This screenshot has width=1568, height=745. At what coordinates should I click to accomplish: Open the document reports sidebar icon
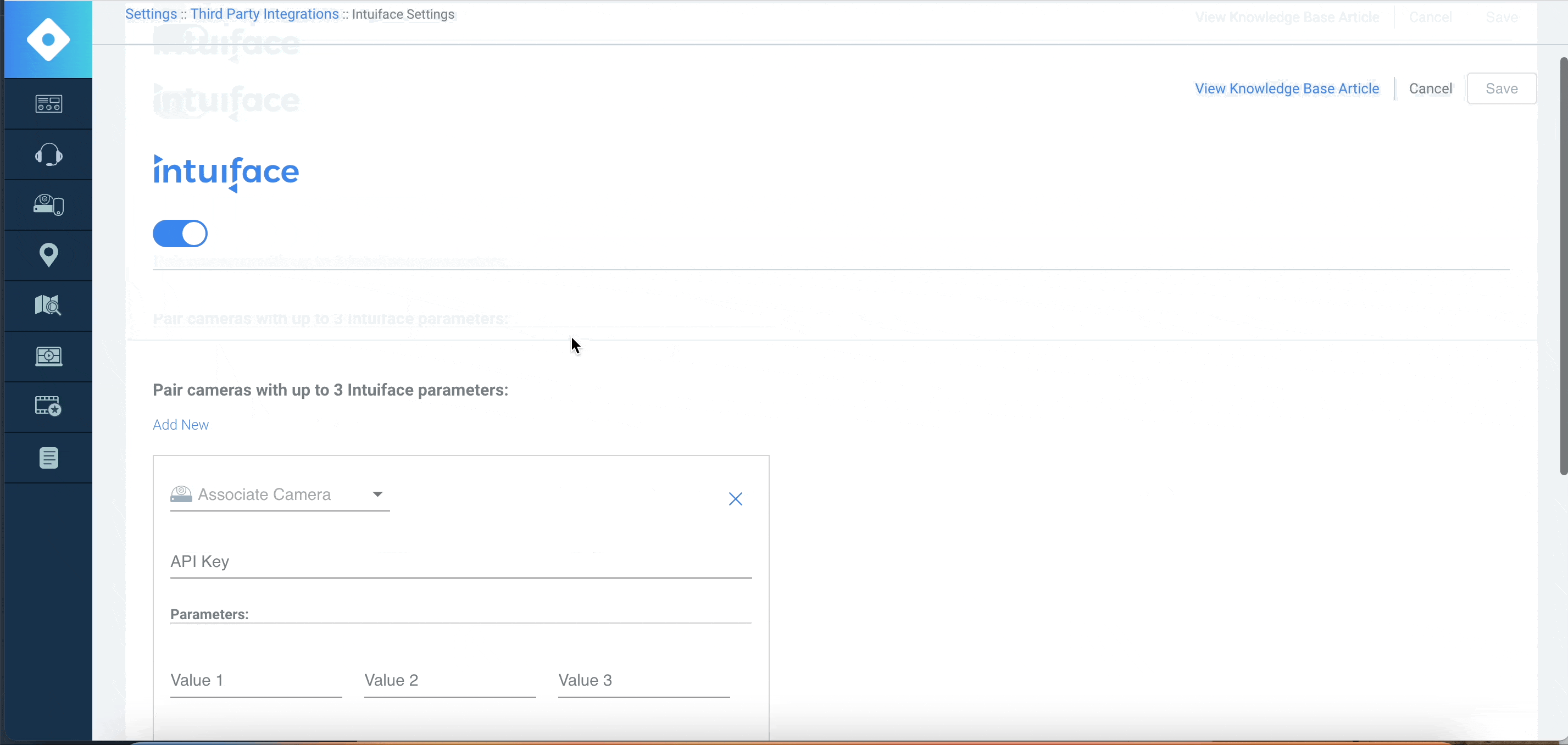48,458
